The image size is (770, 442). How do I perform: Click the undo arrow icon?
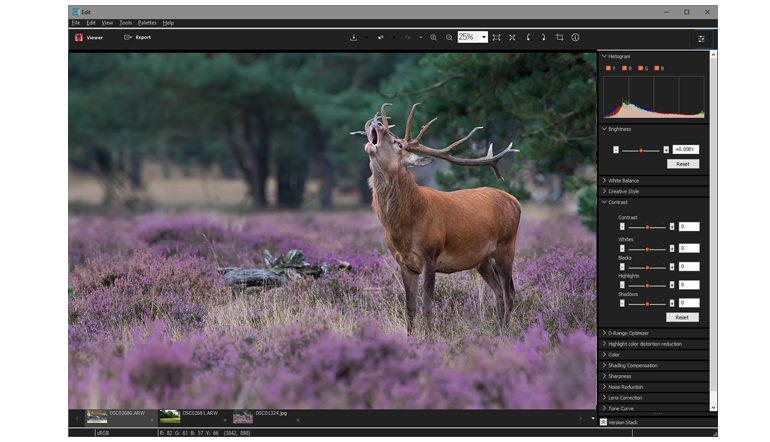(381, 37)
